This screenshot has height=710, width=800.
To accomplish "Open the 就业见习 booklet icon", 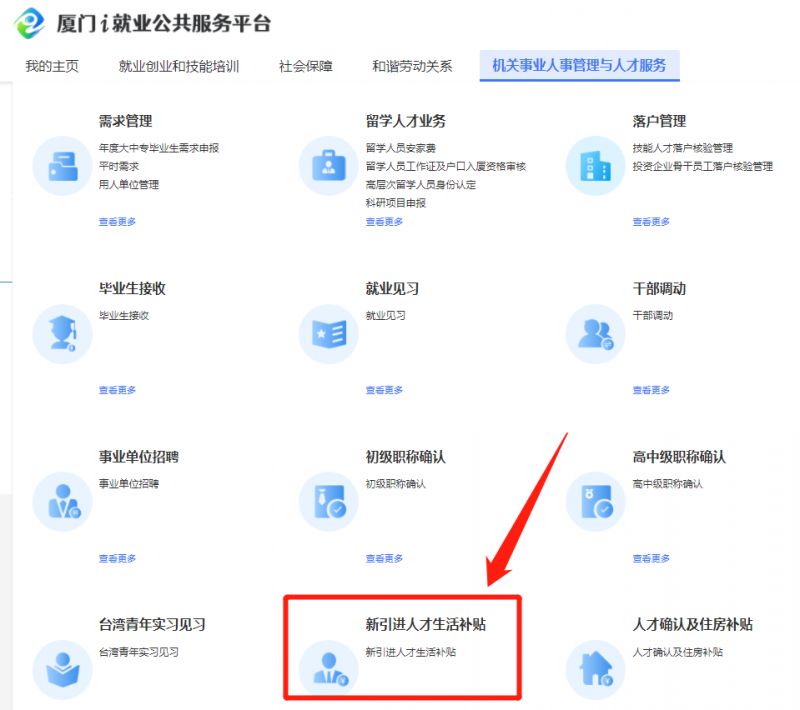I will [329, 334].
